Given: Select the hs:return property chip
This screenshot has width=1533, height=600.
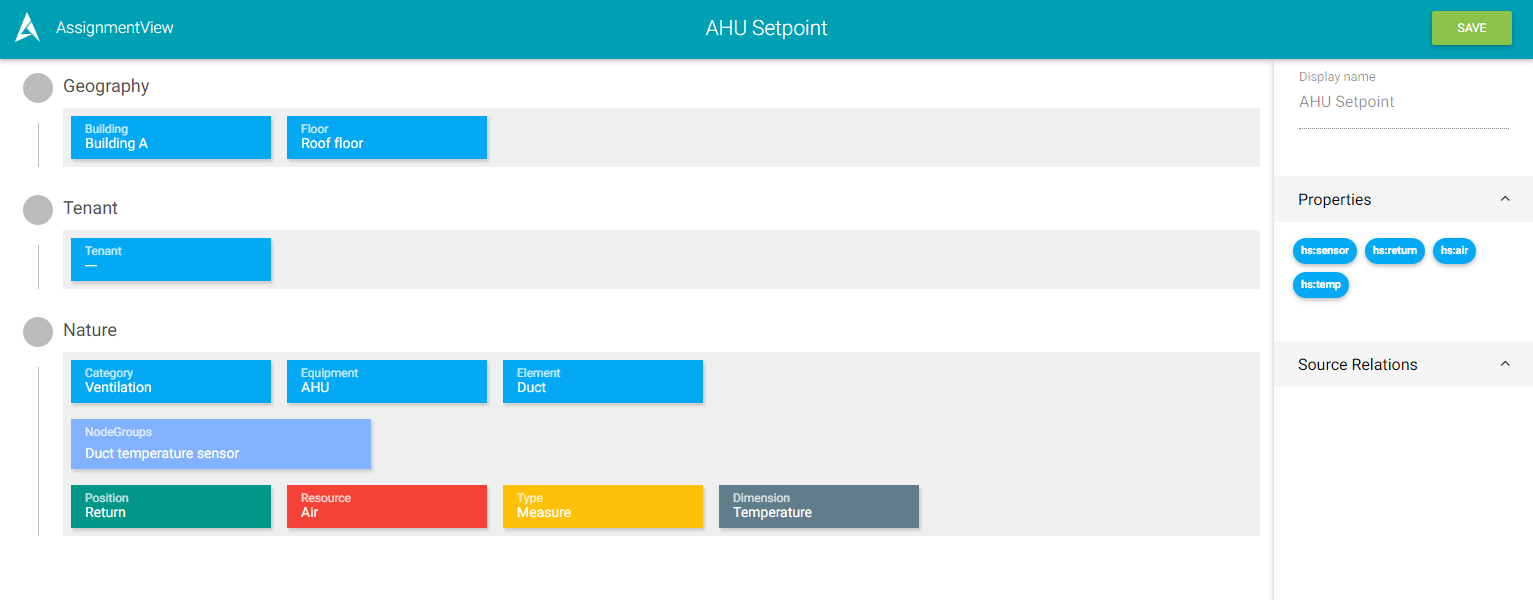Looking at the screenshot, I should (x=1395, y=251).
